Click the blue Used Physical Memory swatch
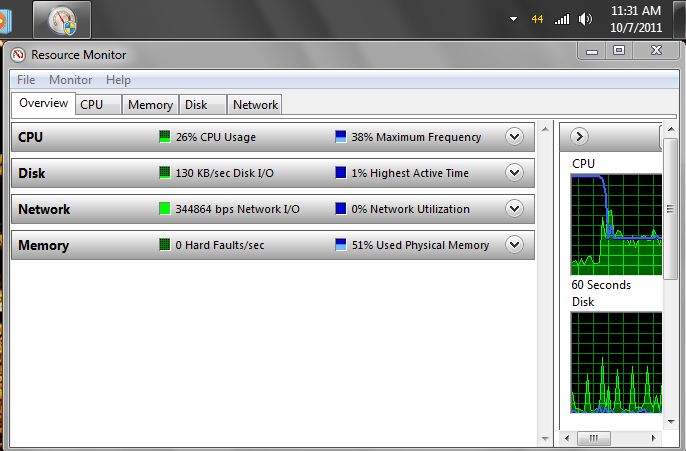This screenshot has height=451, width=686. [340, 244]
